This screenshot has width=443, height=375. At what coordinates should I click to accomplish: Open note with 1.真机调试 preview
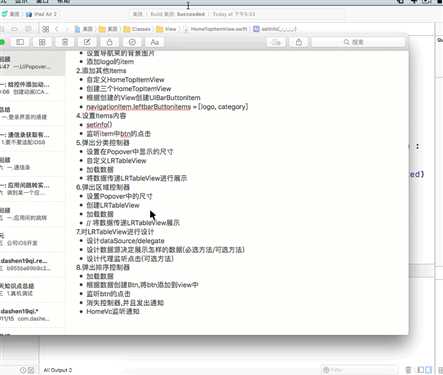pyautogui.click(x=32, y=290)
